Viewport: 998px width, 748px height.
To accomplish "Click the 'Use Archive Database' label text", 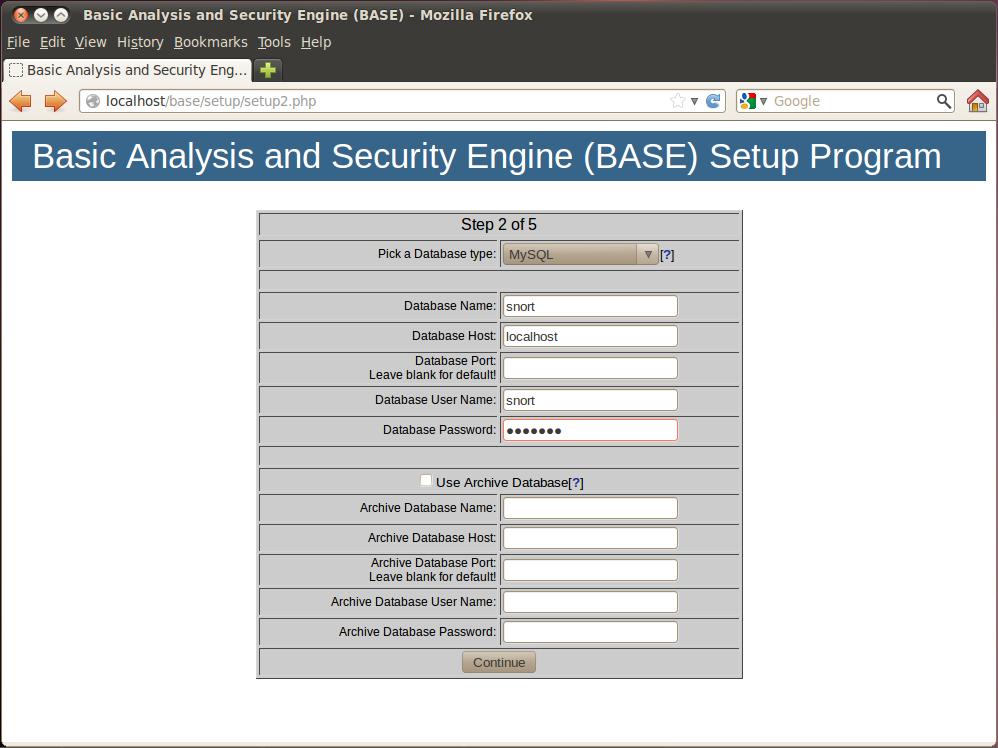I will [x=502, y=483].
